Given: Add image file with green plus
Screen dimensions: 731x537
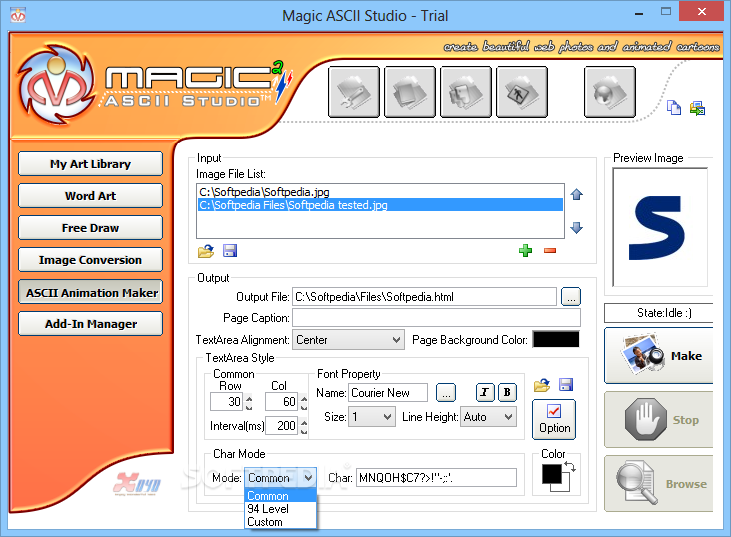Looking at the screenshot, I should 525,251.
